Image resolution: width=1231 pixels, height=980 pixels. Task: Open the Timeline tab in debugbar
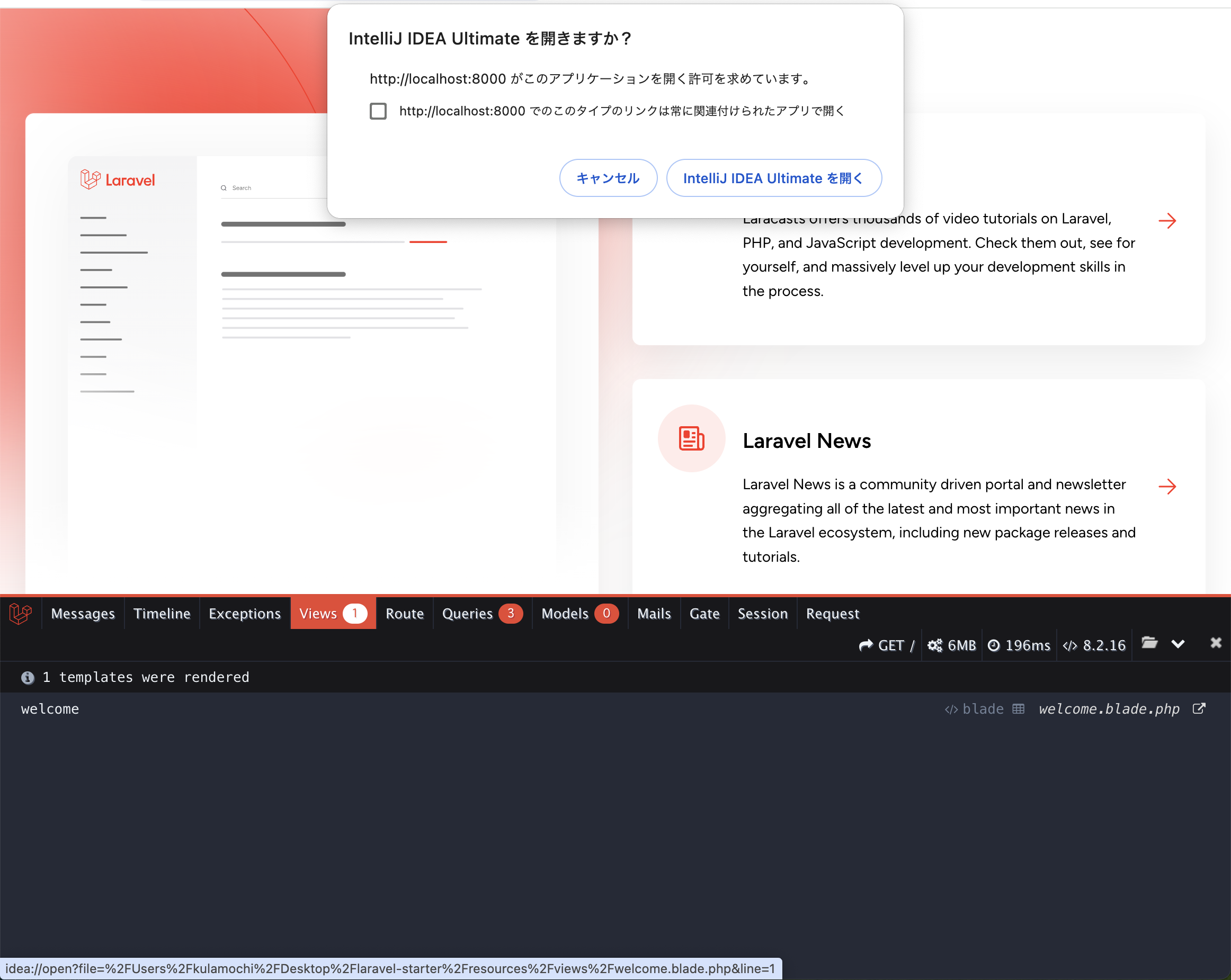coord(162,614)
